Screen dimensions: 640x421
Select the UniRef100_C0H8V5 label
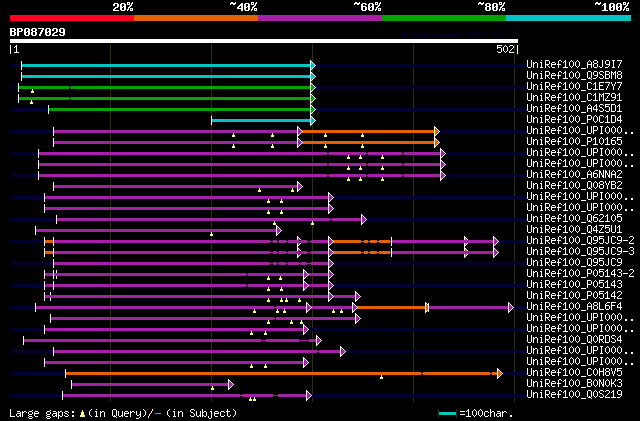coord(574,373)
